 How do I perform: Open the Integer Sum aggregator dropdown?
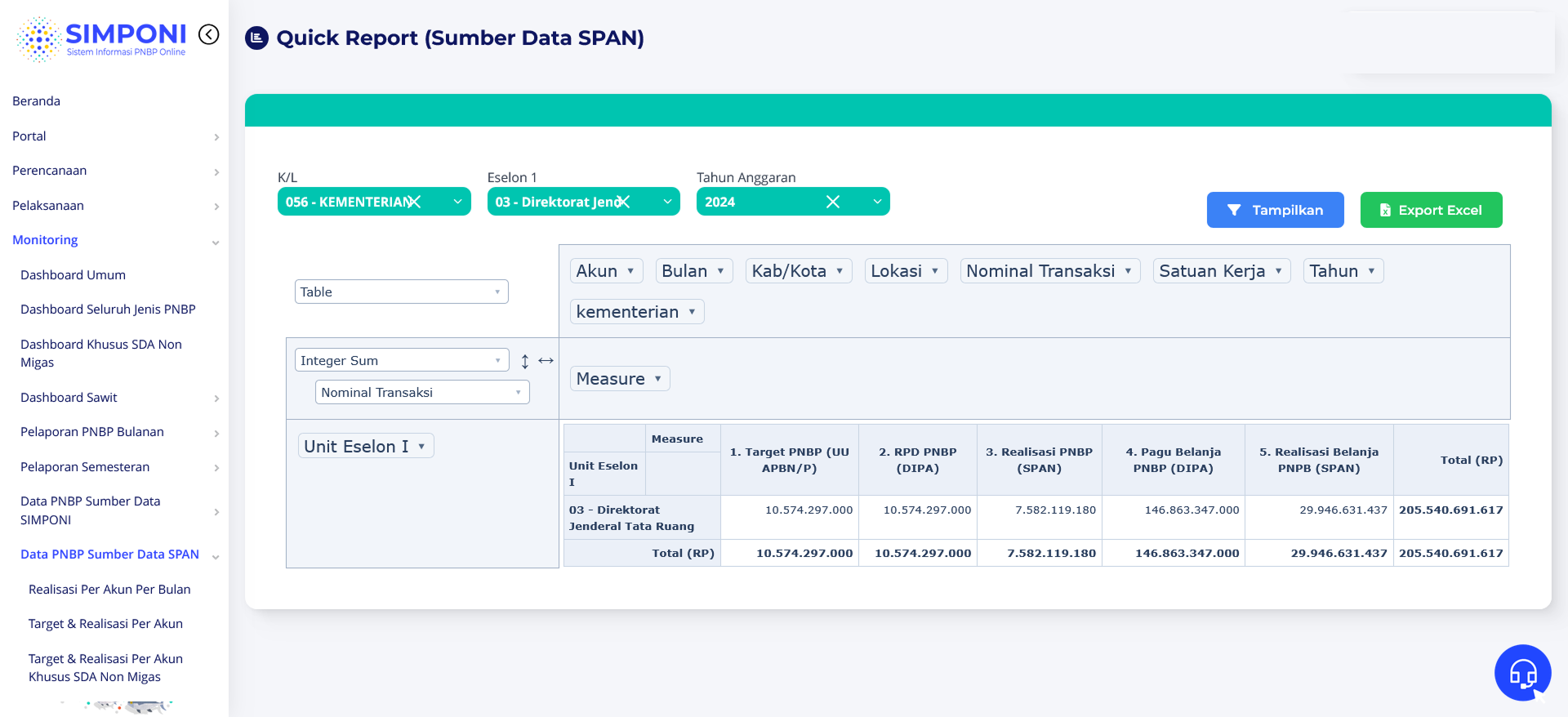click(x=401, y=360)
